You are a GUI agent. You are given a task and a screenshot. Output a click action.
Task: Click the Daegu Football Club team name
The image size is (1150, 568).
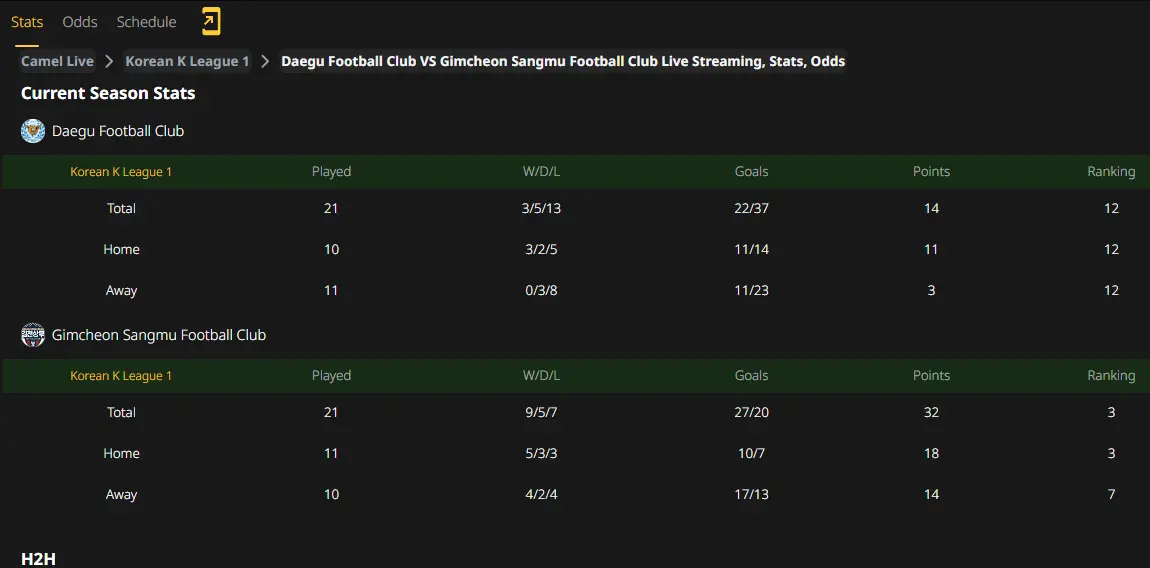pos(118,131)
